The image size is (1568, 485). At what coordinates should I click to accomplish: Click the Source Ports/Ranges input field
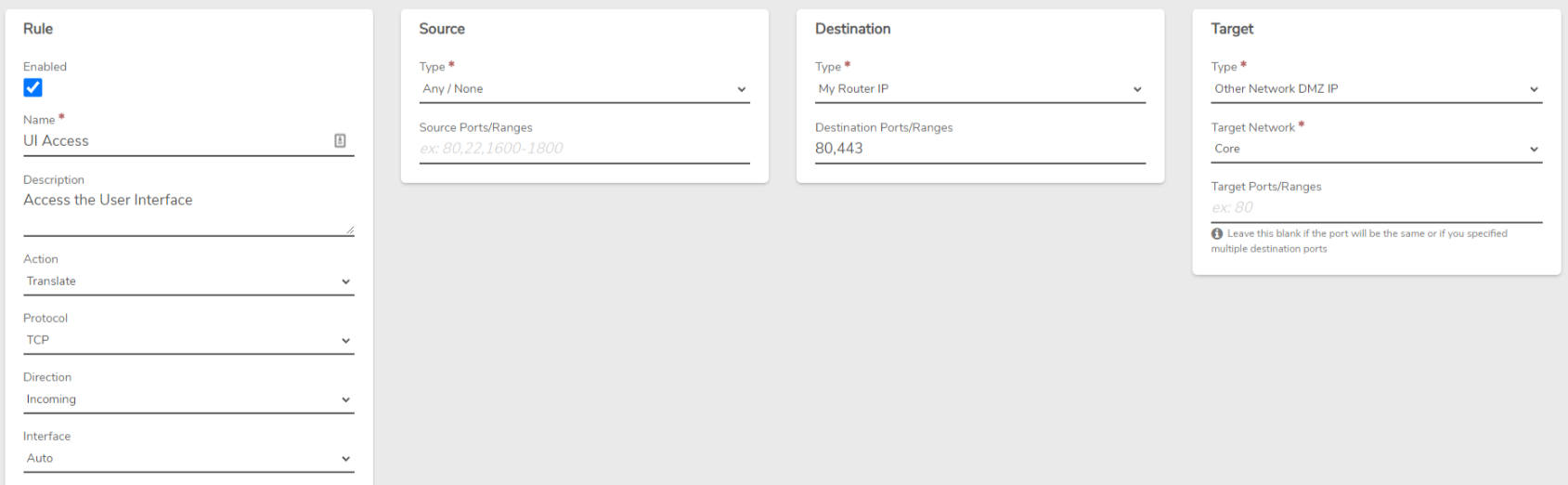pyautogui.click(x=584, y=149)
